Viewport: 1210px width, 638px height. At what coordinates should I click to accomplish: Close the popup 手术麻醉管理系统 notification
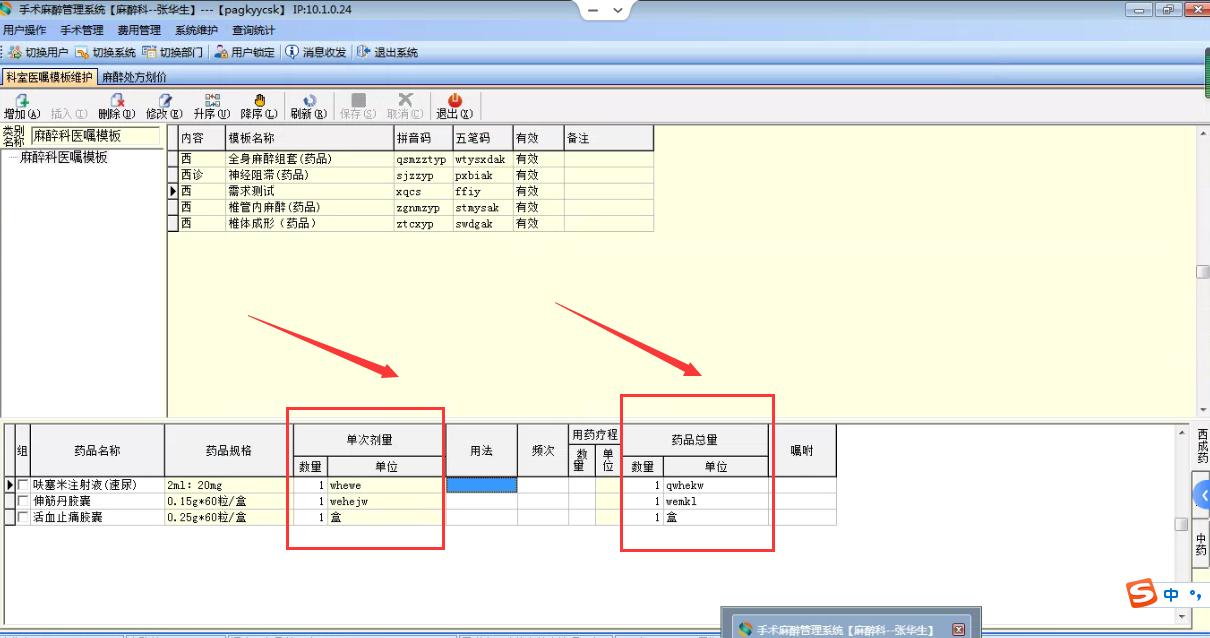[958, 630]
